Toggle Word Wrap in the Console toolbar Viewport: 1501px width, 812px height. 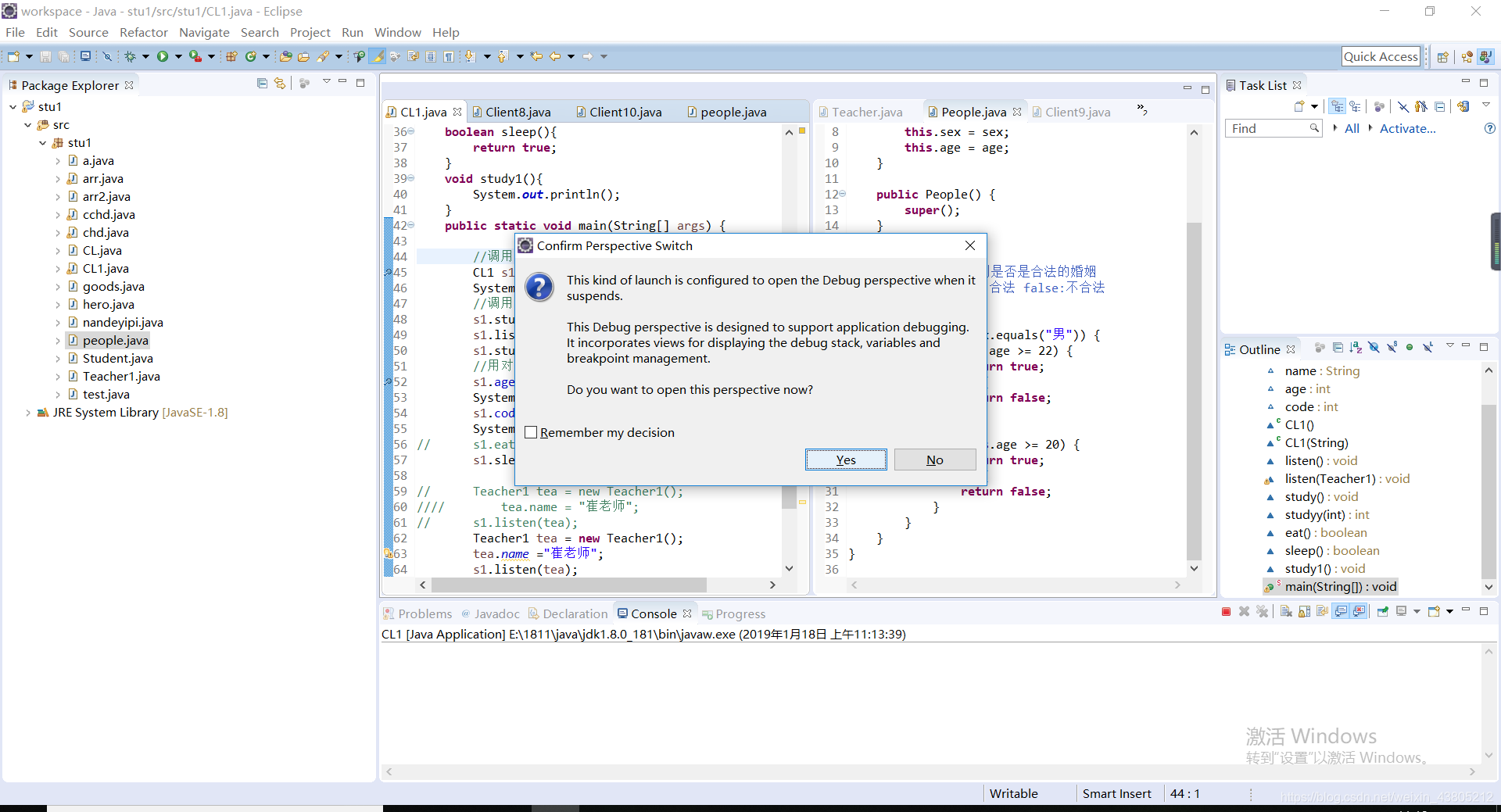1322,611
